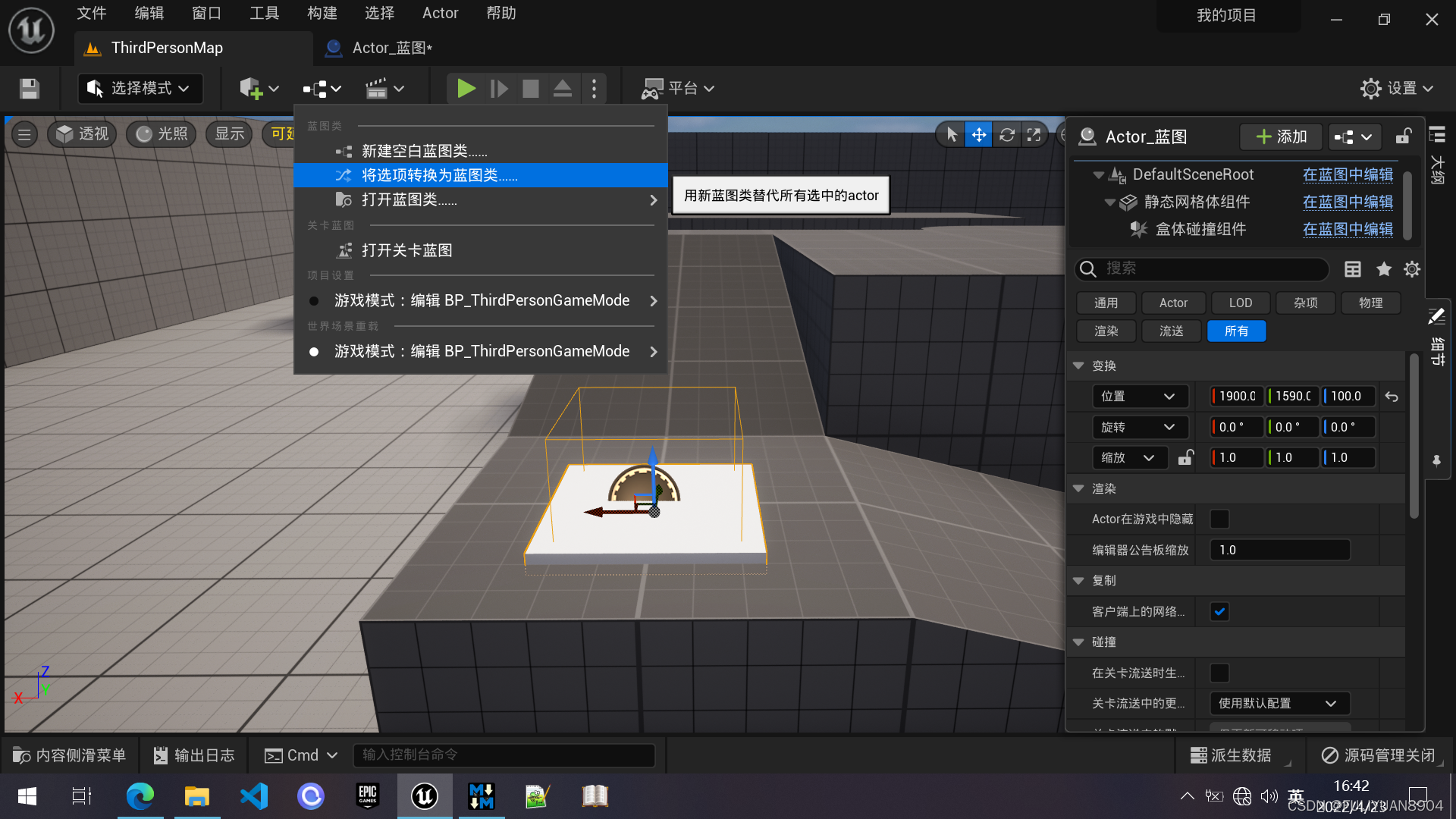The width and height of the screenshot is (1456, 819).
Task: Toggle the 客户端上的网络 checkbox
Action: pyautogui.click(x=1219, y=611)
